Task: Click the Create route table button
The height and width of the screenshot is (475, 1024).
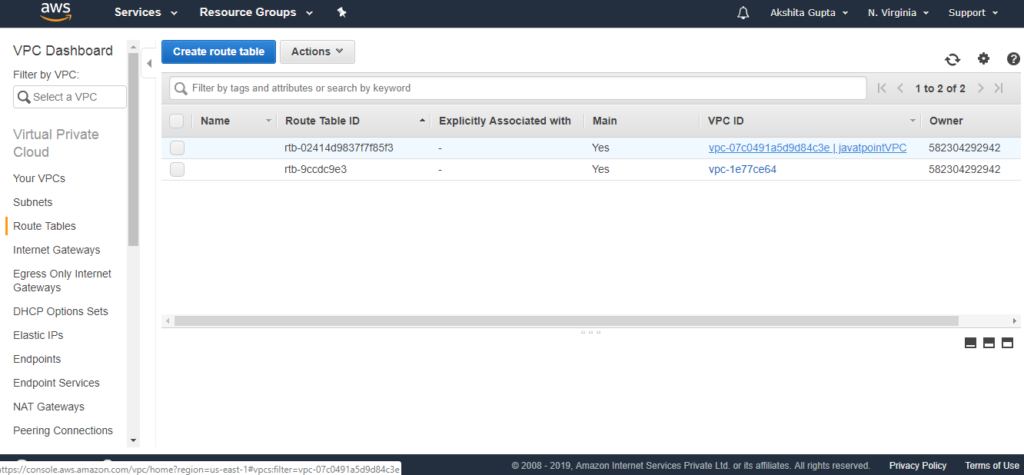Action: [x=219, y=52]
